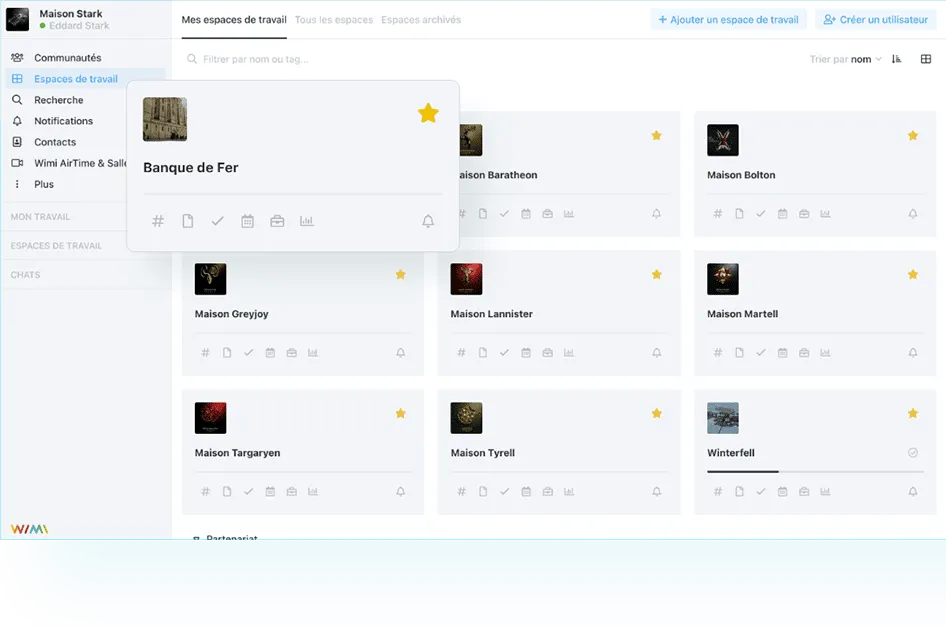
Task: Toggle Maison Bolton favorite star
Action: [913, 135]
